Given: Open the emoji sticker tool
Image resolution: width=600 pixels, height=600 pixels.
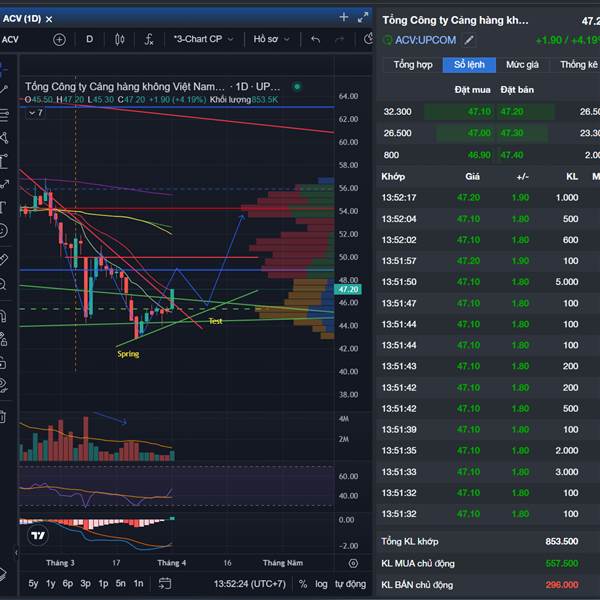Looking at the screenshot, I should (3, 231).
